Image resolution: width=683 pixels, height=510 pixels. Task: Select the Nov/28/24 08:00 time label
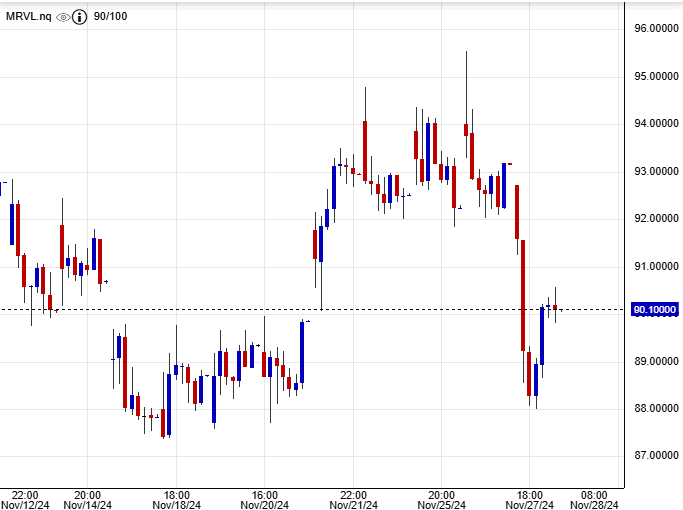(x=593, y=500)
